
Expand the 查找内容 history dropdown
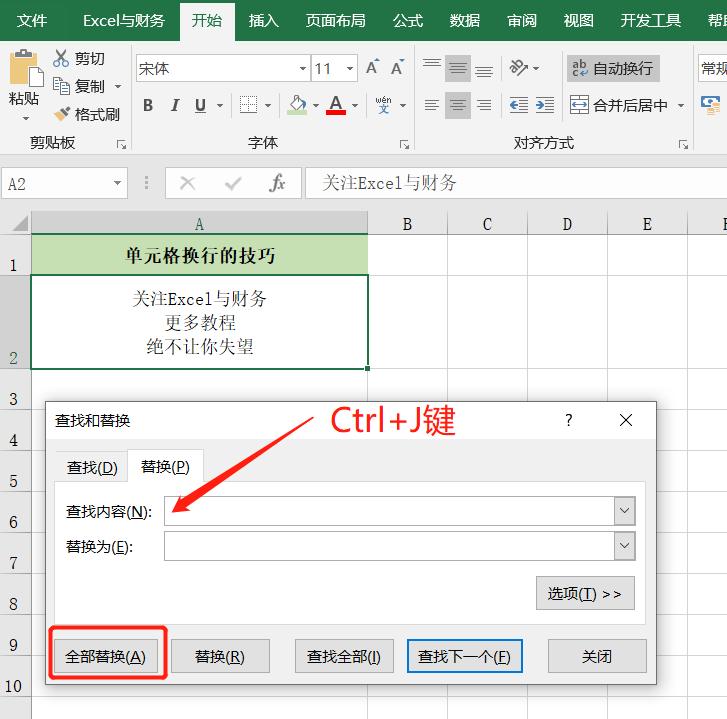[624, 510]
